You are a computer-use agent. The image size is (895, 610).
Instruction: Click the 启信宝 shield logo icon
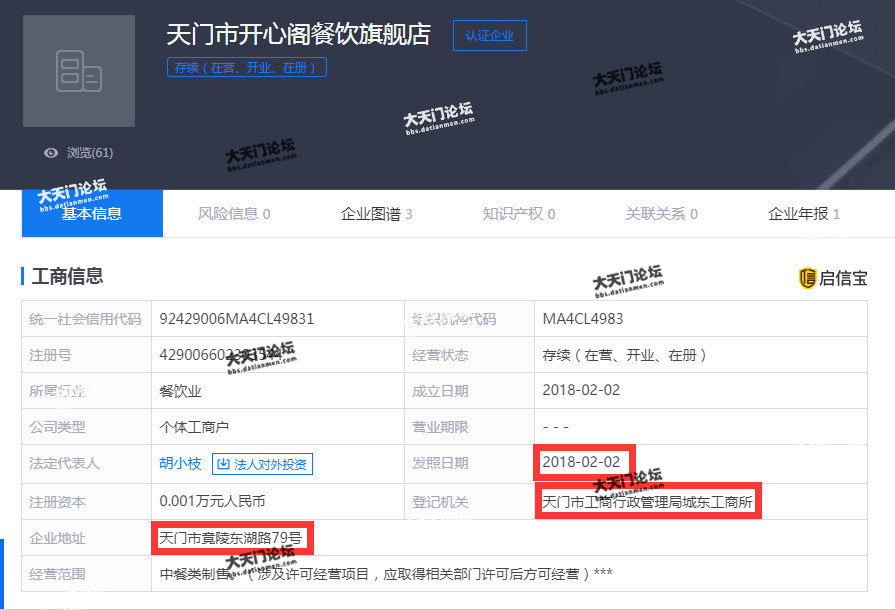pos(807,278)
